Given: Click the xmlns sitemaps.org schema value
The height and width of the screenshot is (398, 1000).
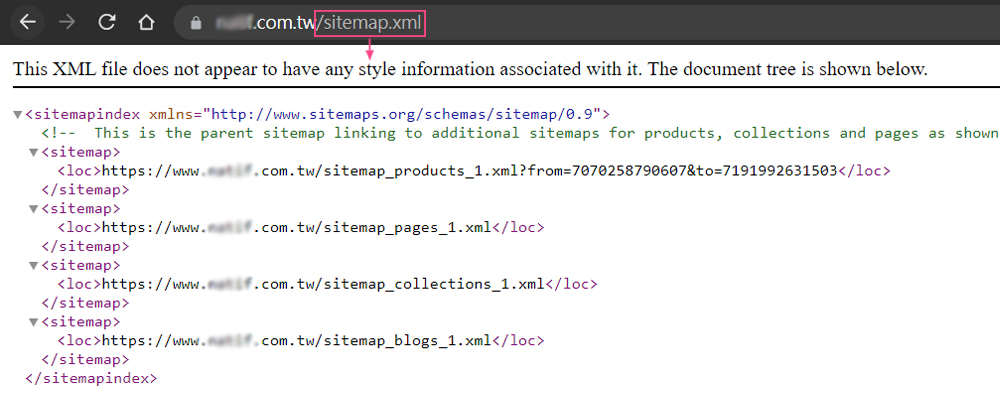Looking at the screenshot, I should coord(402,114).
